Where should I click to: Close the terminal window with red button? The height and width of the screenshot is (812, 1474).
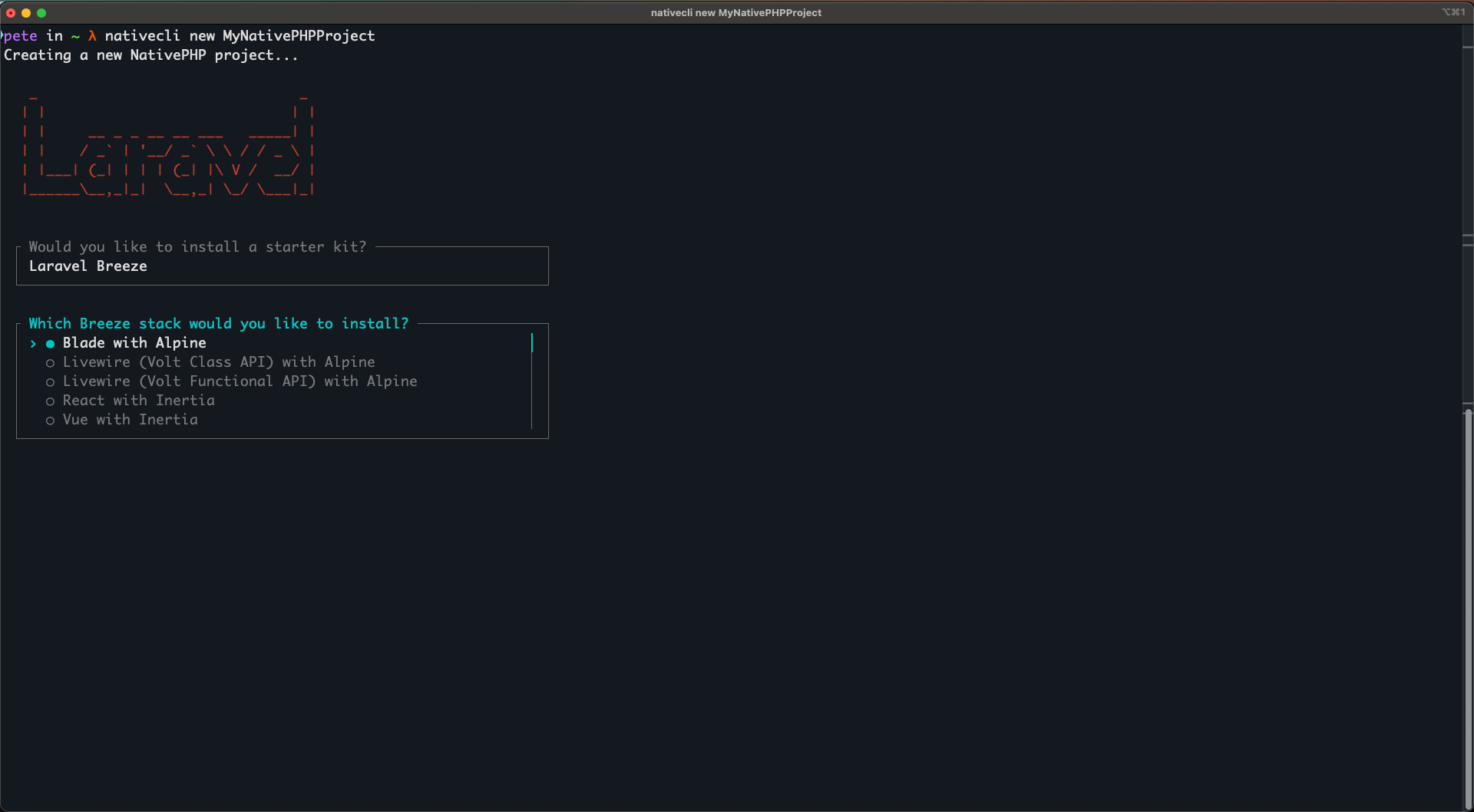[11, 12]
